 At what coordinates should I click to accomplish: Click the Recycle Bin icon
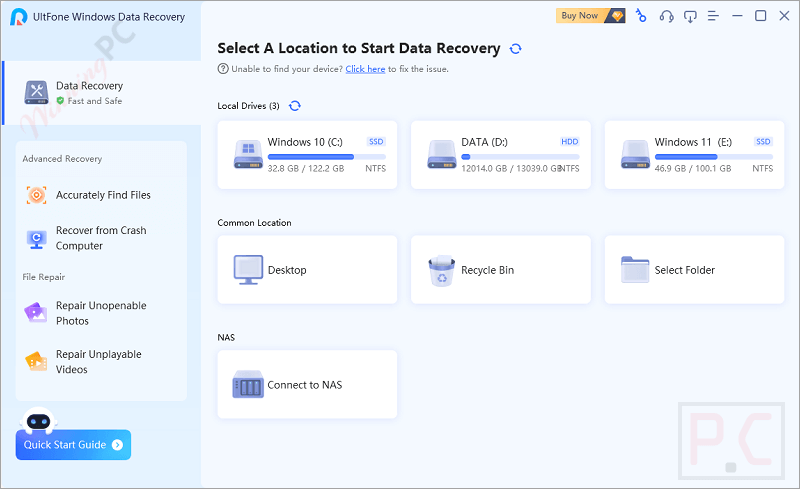(441, 271)
